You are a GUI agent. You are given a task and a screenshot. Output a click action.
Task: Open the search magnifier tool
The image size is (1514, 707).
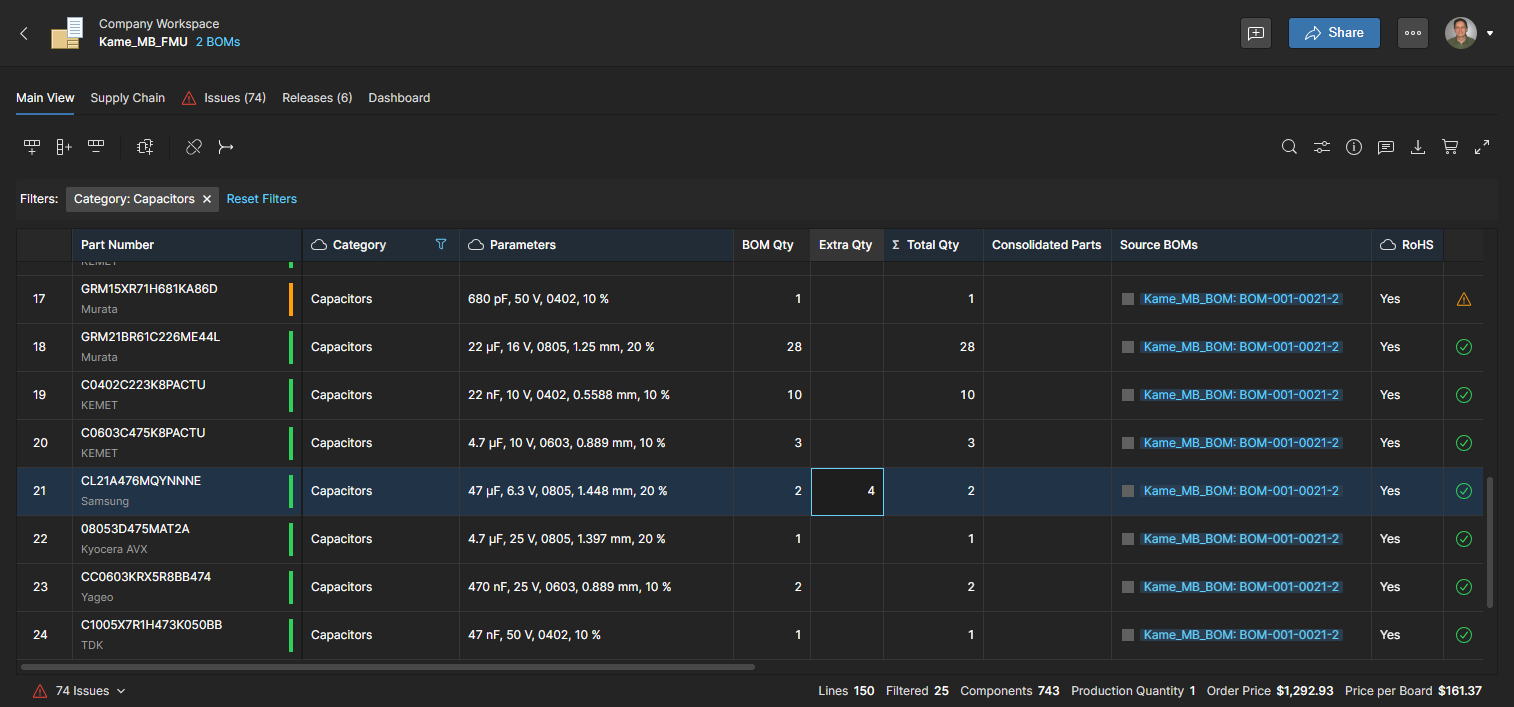pos(1290,147)
